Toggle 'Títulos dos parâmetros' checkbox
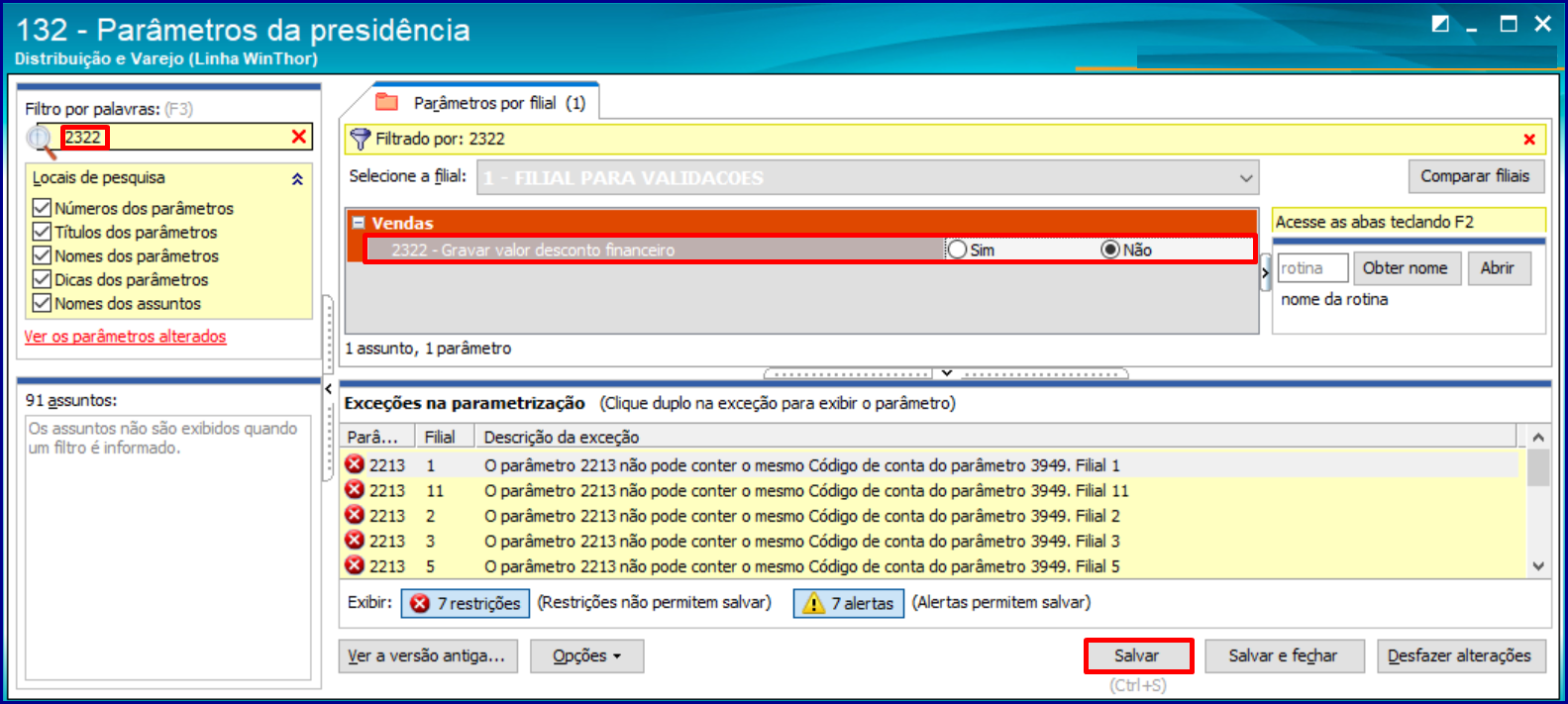The image size is (1568, 704). [x=42, y=232]
